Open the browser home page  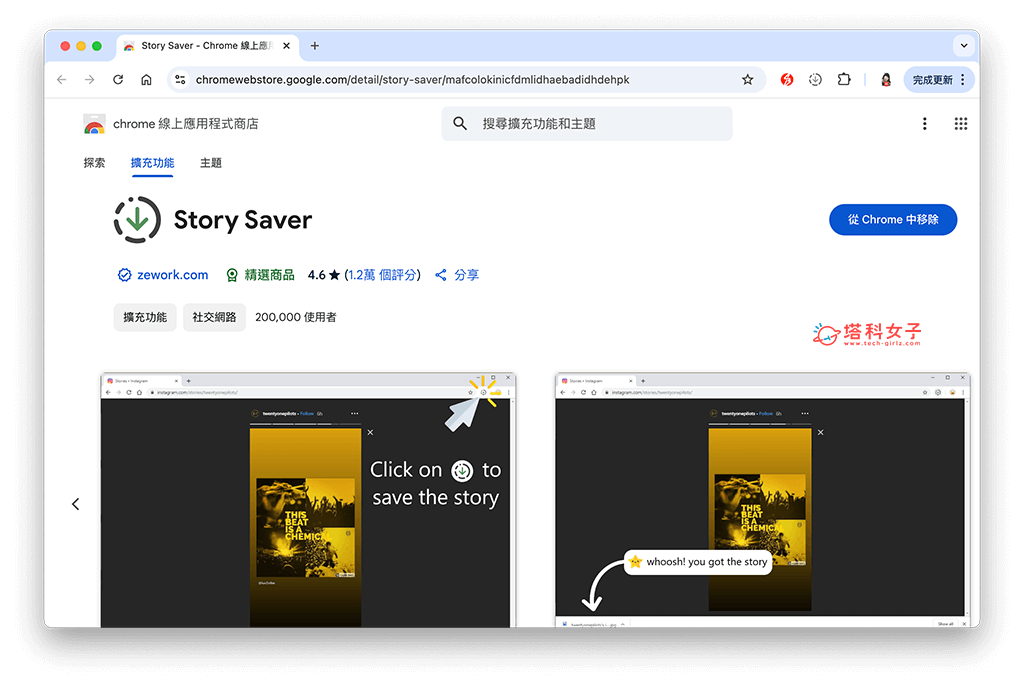pos(146,80)
